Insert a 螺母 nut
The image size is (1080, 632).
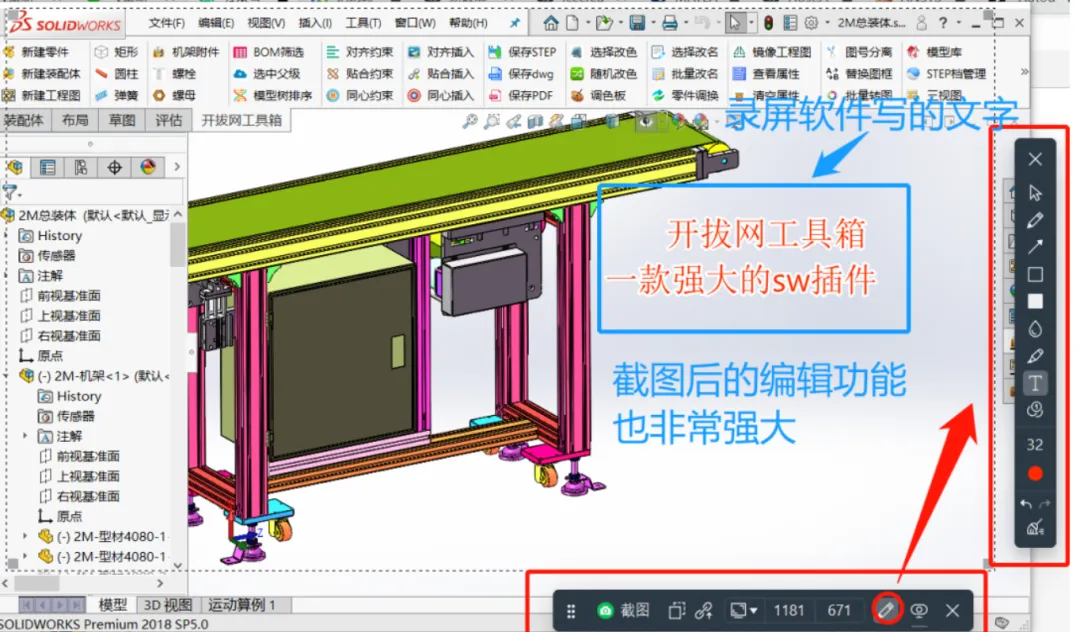tap(175, 95)
